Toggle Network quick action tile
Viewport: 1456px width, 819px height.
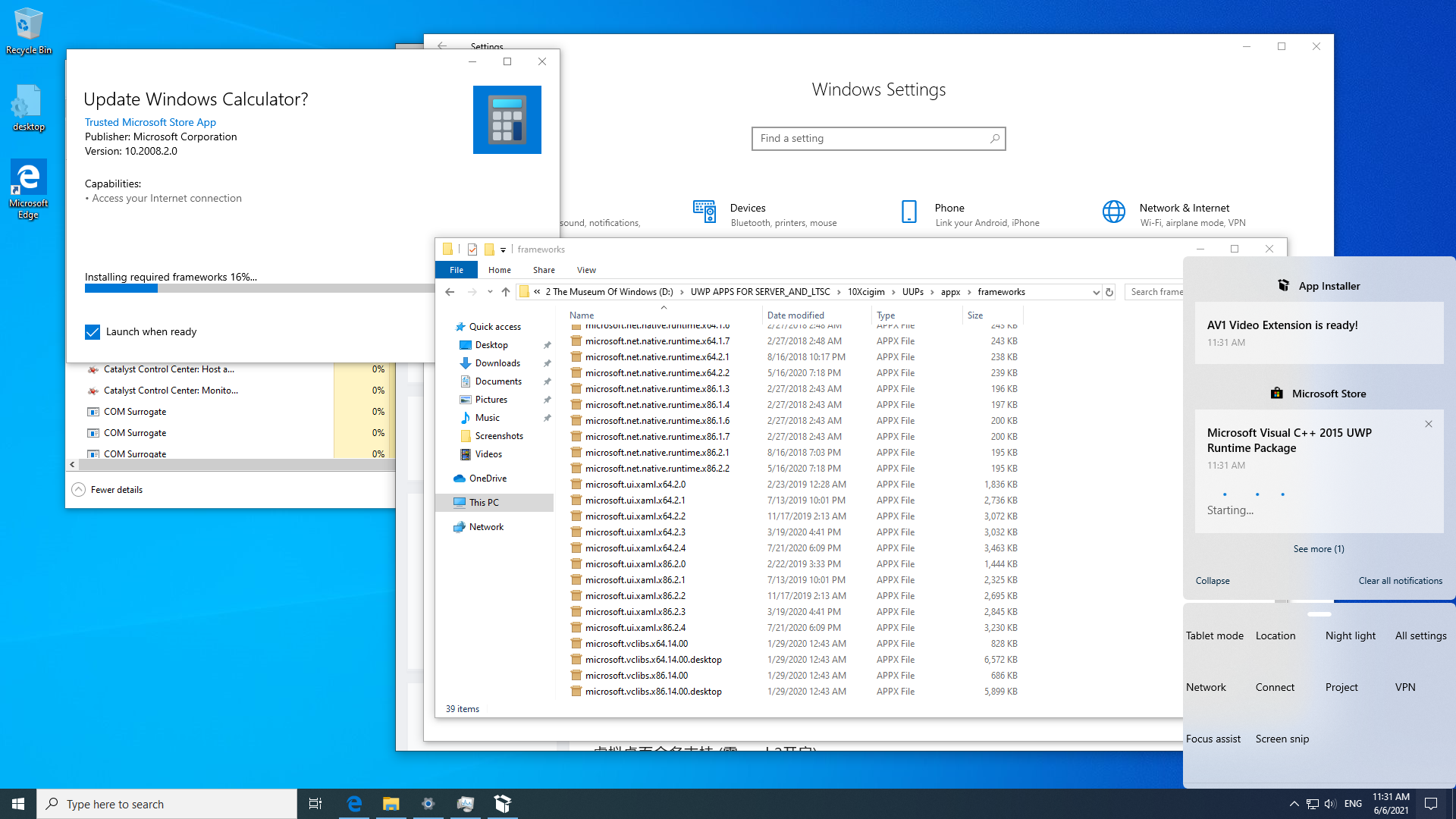(1206, 687)
